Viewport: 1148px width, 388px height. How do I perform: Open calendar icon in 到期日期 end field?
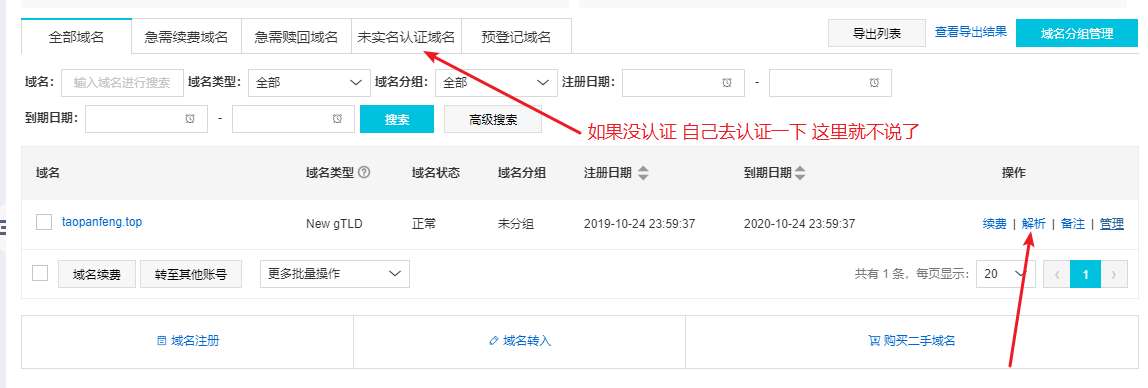337,119
